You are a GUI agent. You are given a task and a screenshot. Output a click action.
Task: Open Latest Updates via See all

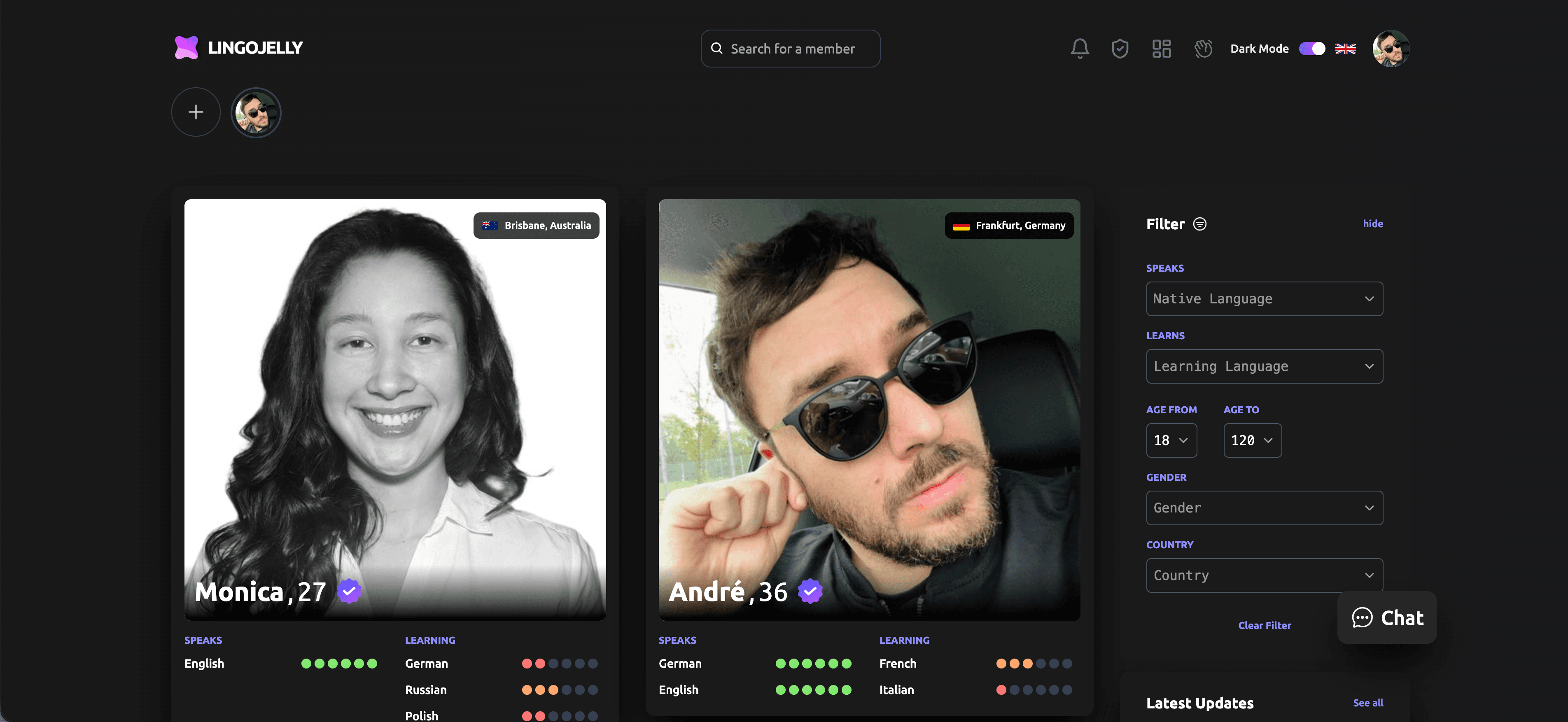pos(1368,703)
